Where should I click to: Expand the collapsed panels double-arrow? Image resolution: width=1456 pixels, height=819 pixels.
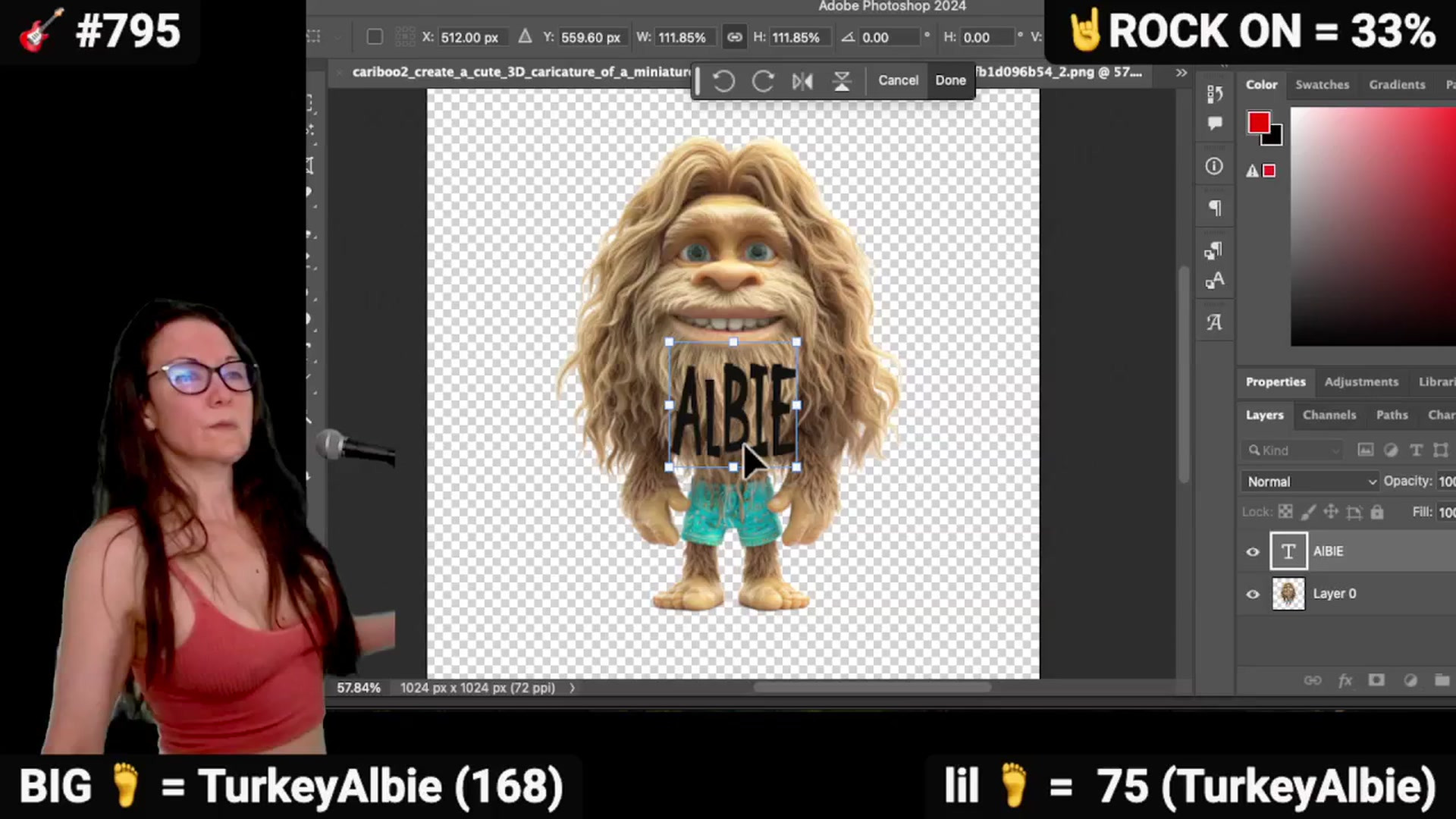[x=1181, y=73]
